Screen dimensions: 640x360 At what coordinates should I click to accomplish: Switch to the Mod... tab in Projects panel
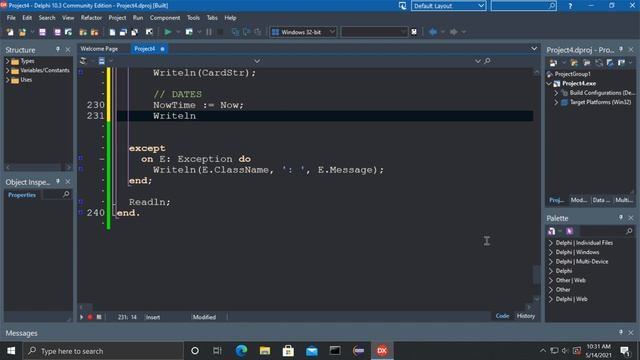click(579, 200)
